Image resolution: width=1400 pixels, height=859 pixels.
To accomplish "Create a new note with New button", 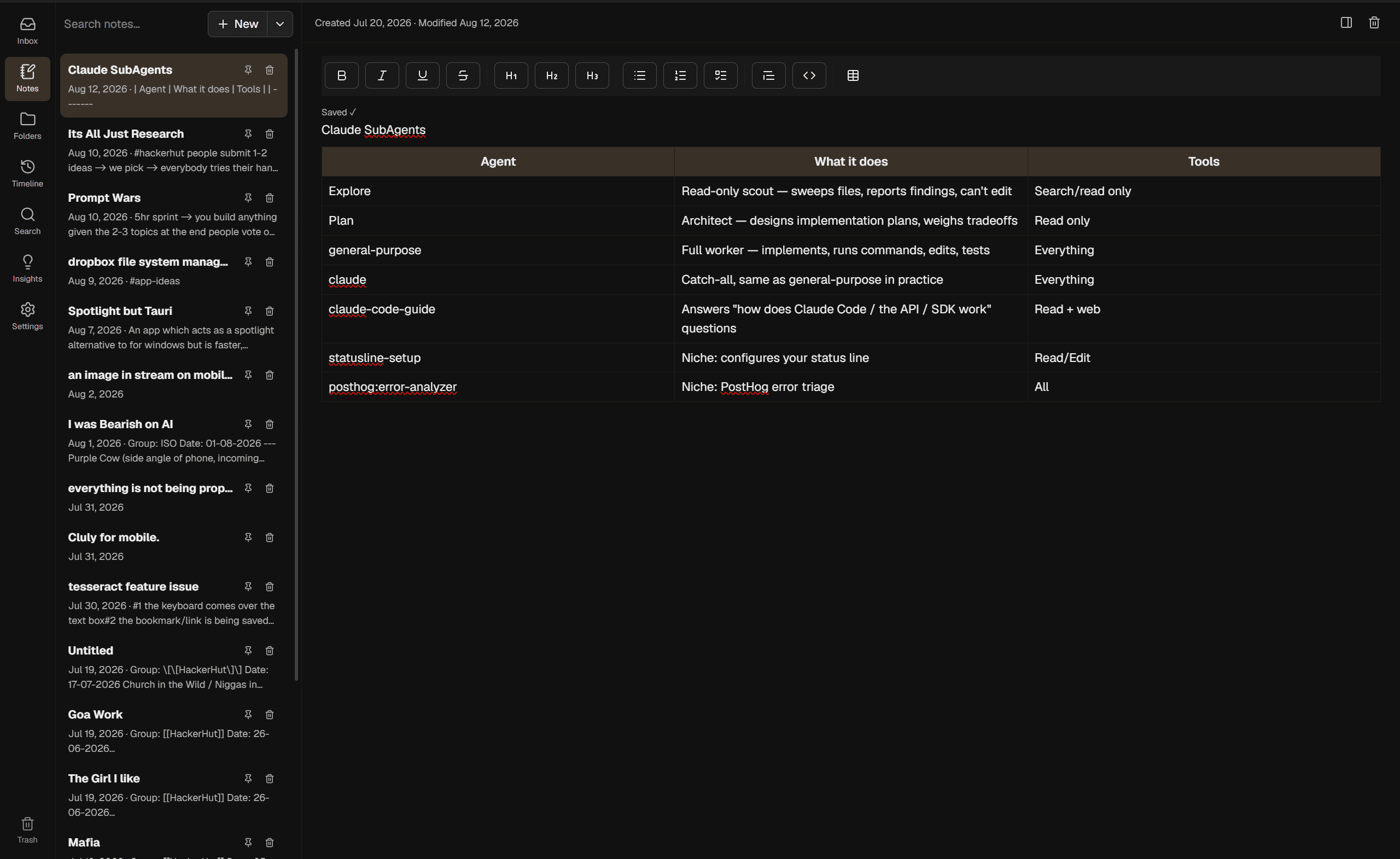I will (x=237, y=24).
